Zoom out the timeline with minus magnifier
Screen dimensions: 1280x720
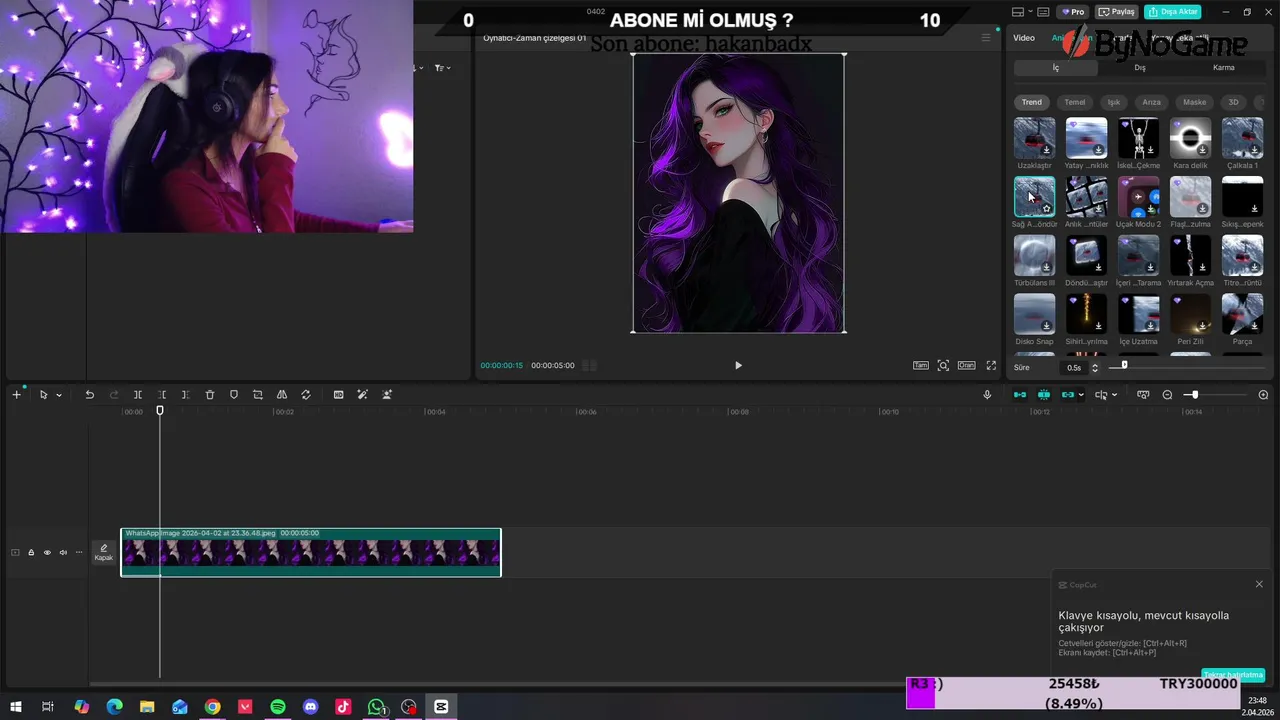(1167, 395)
